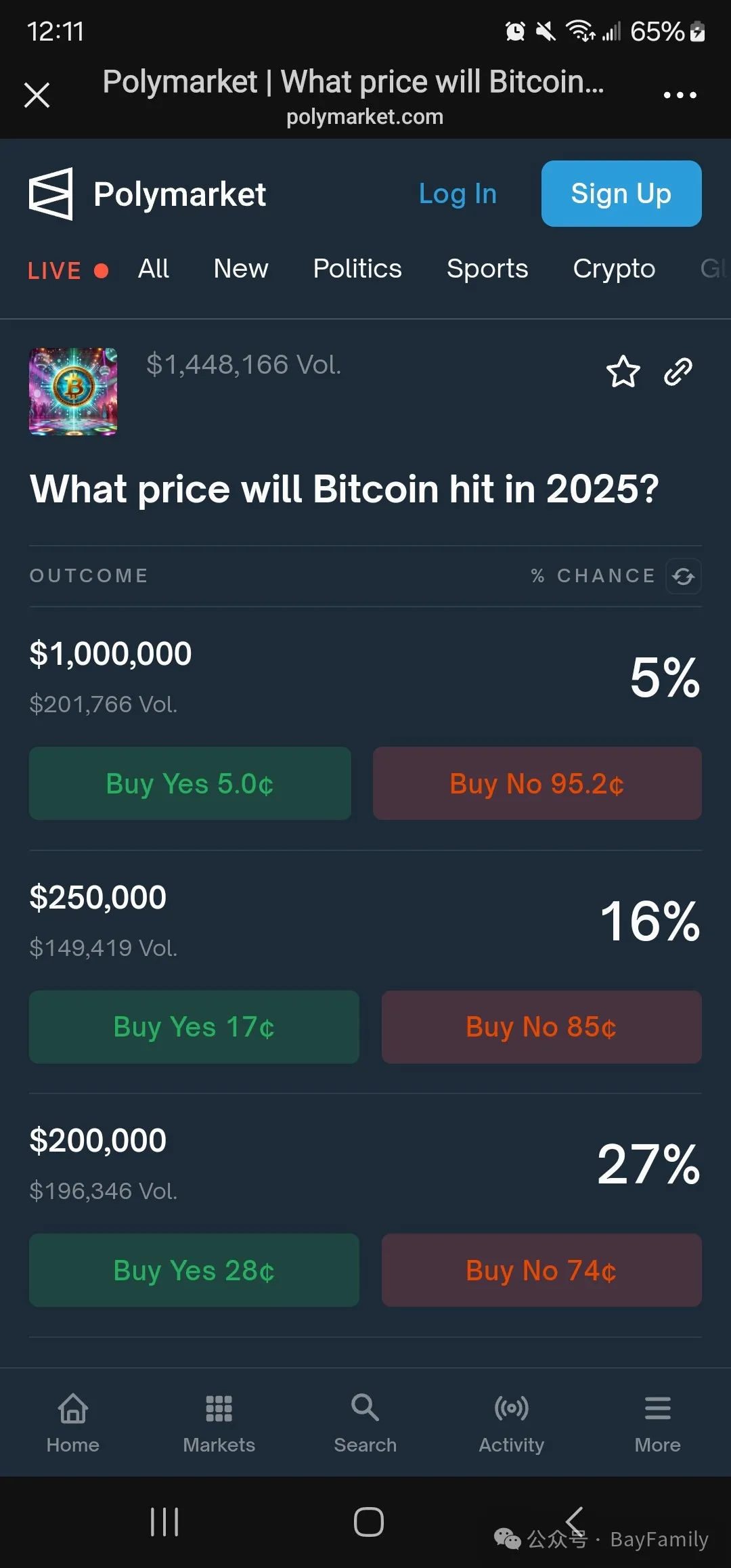Toggle the percent chance display icon
Viewport: 731px width, 1568px height.
click(x=683, y=576)
